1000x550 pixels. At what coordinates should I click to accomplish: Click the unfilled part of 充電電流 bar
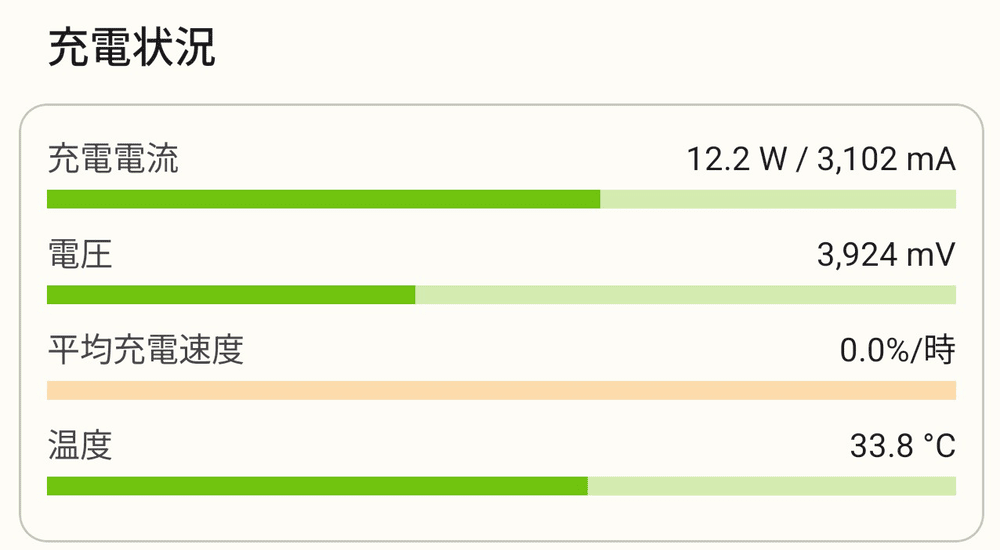click(778, 199)
